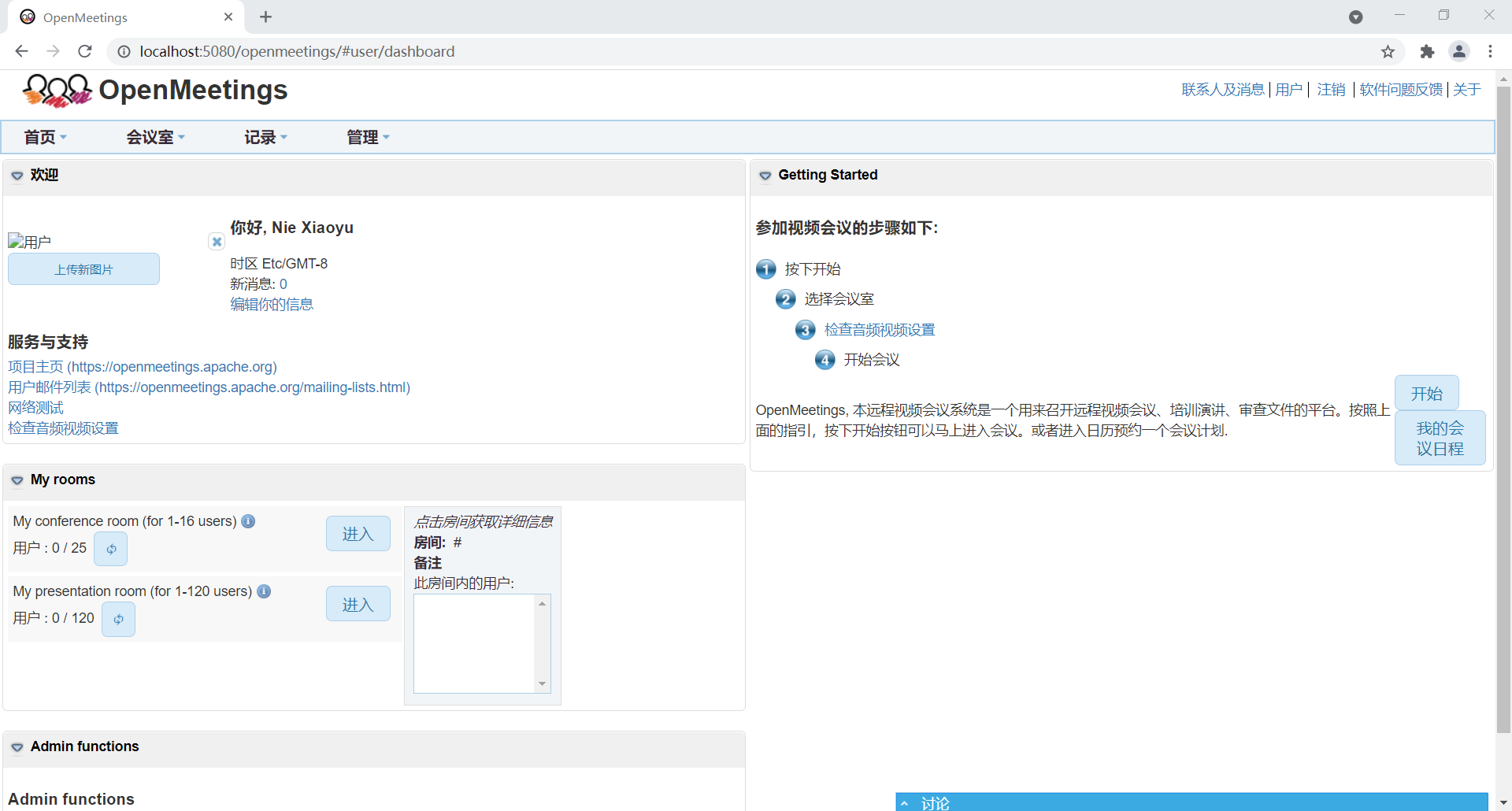The image size is (1512, 811).
Task: Open Chrome profile avatar icon
Action: (1459, 51)
